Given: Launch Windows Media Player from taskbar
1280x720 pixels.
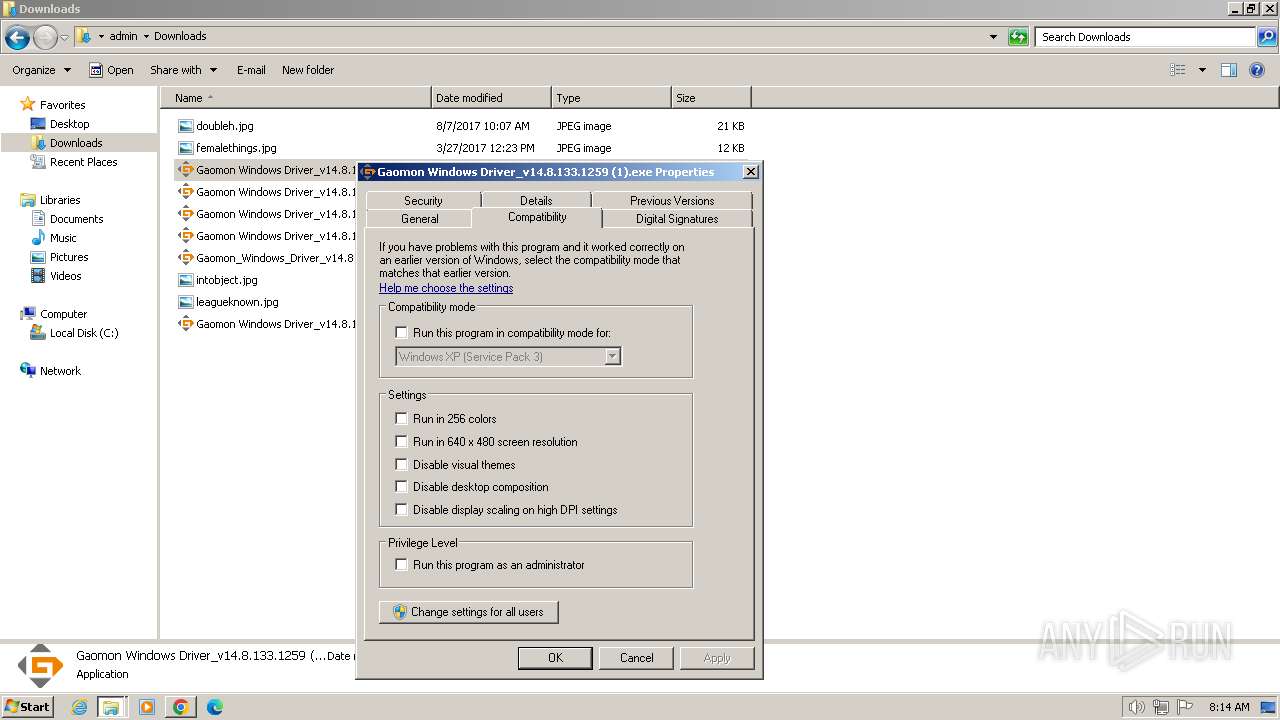Looking at the screenshot, I should point(147,707).
